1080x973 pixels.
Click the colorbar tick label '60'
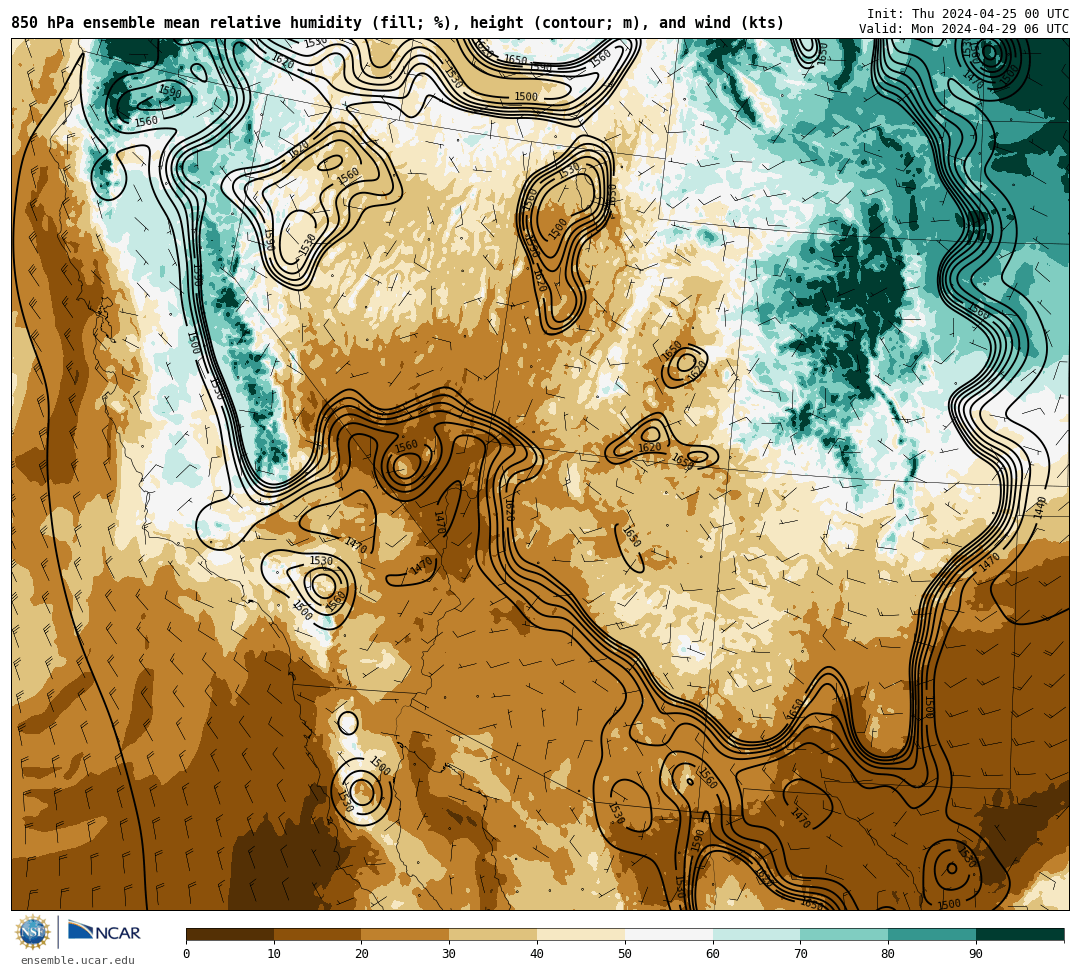tap(713, 954)
